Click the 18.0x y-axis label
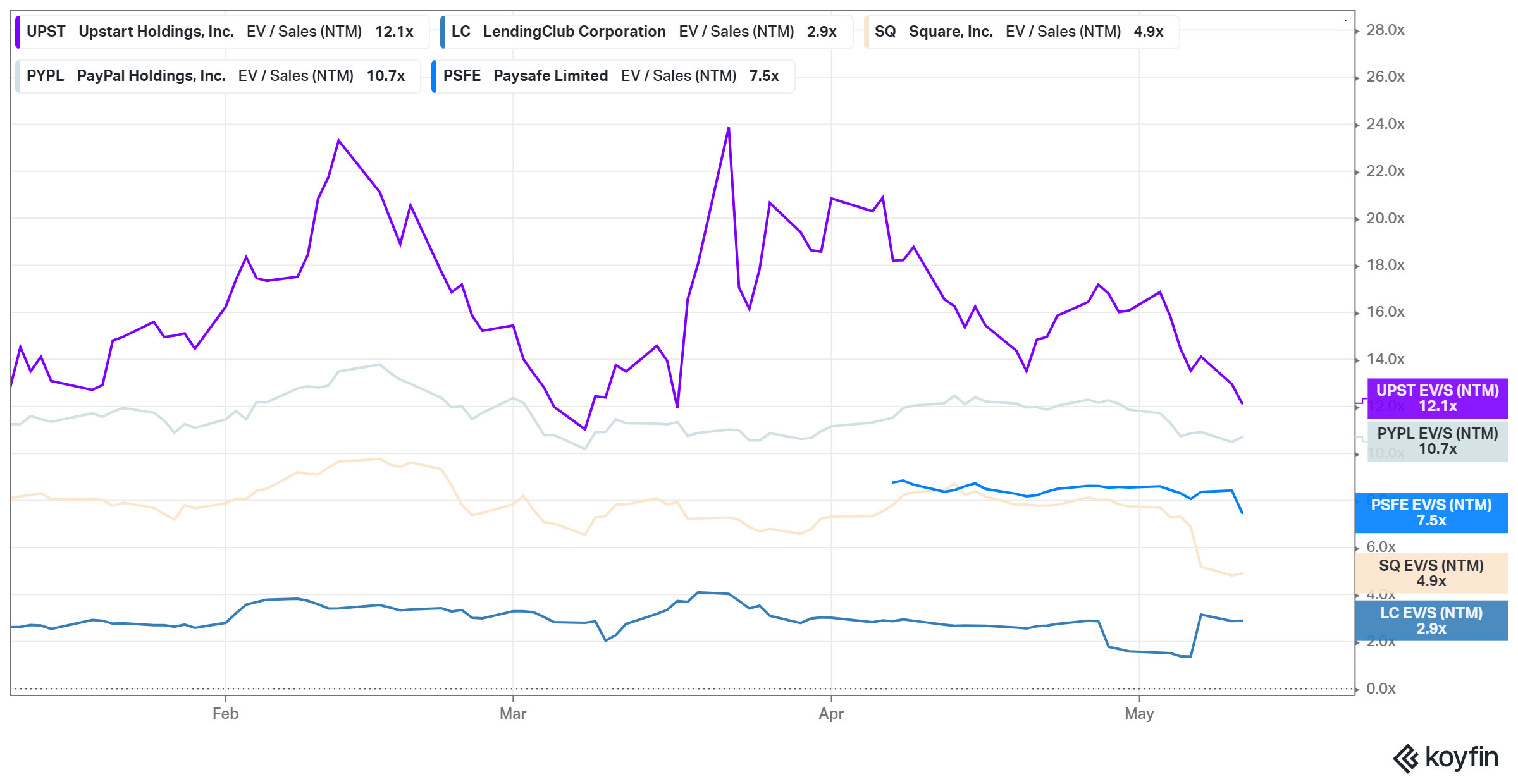Viewport: 1518px width, 784px height. [1385, 266]
